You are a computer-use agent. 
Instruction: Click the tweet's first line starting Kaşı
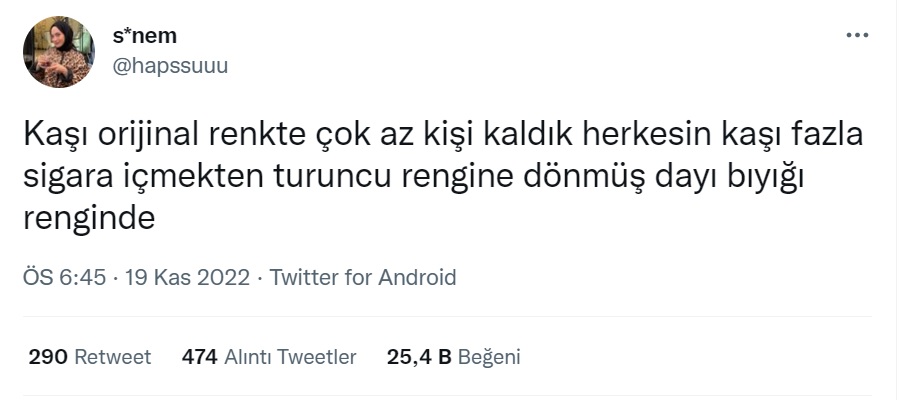pyautogui.click(x=443, y=136)
